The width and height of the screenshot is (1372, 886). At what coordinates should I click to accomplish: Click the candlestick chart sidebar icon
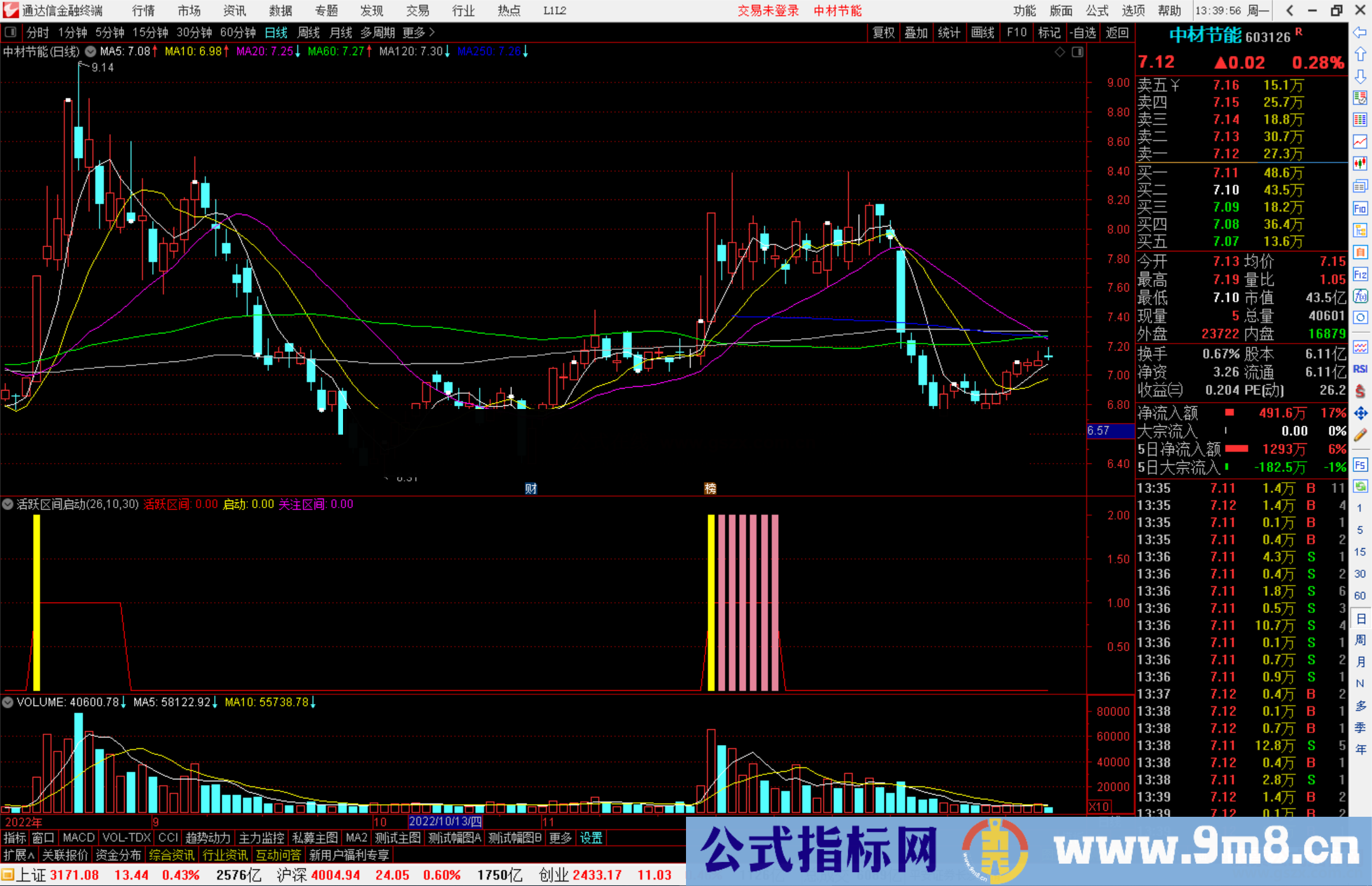click(1360, 164)
